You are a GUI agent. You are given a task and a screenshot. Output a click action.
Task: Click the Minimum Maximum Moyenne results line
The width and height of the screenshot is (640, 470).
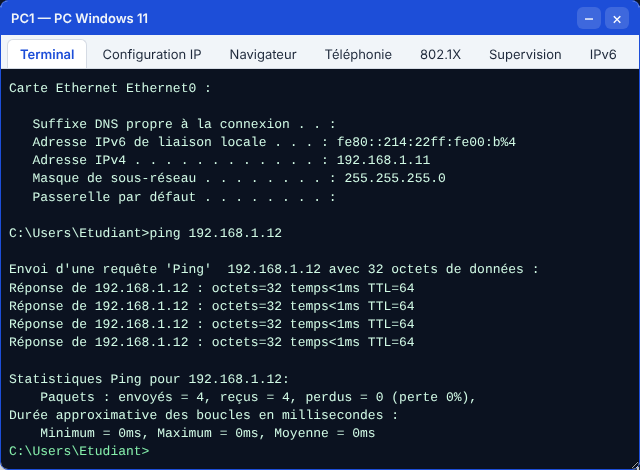207,433
